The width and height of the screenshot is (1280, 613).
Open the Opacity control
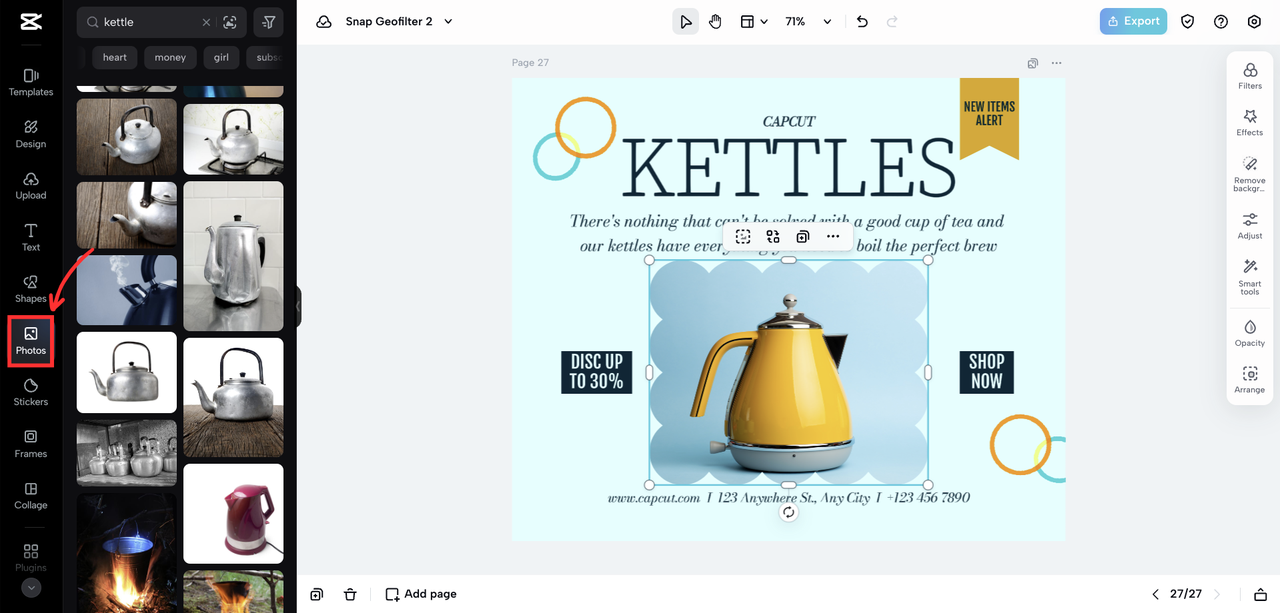click(x=1250, y=333)
